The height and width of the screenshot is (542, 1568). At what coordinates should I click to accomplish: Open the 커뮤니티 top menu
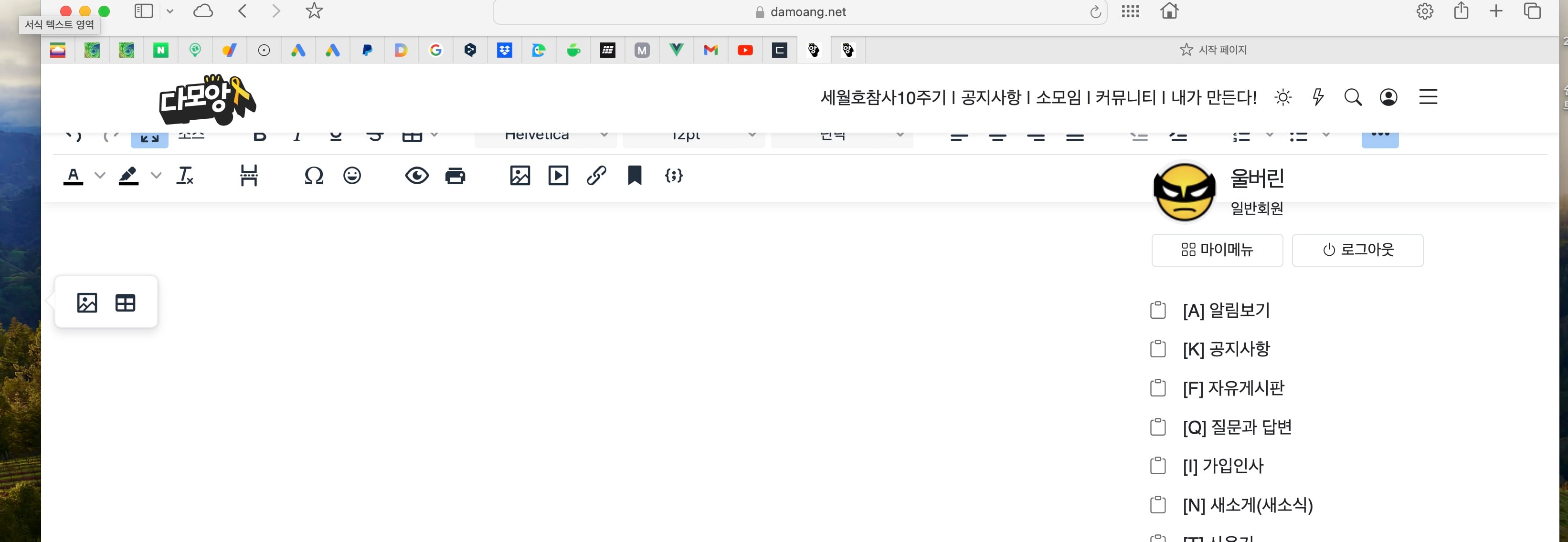pos(1125,97)
